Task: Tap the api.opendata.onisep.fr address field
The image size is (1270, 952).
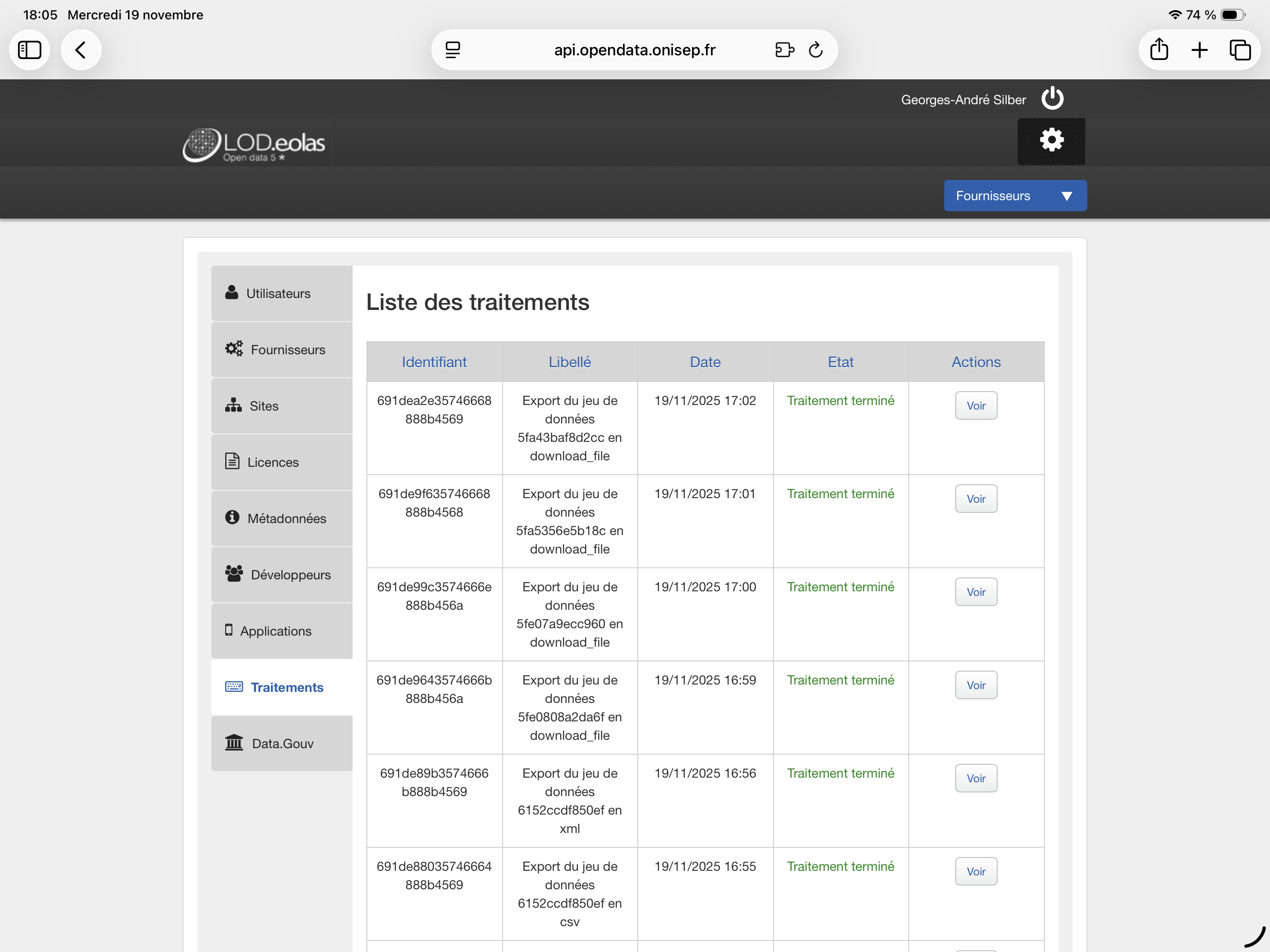Action: pos(634,50)
